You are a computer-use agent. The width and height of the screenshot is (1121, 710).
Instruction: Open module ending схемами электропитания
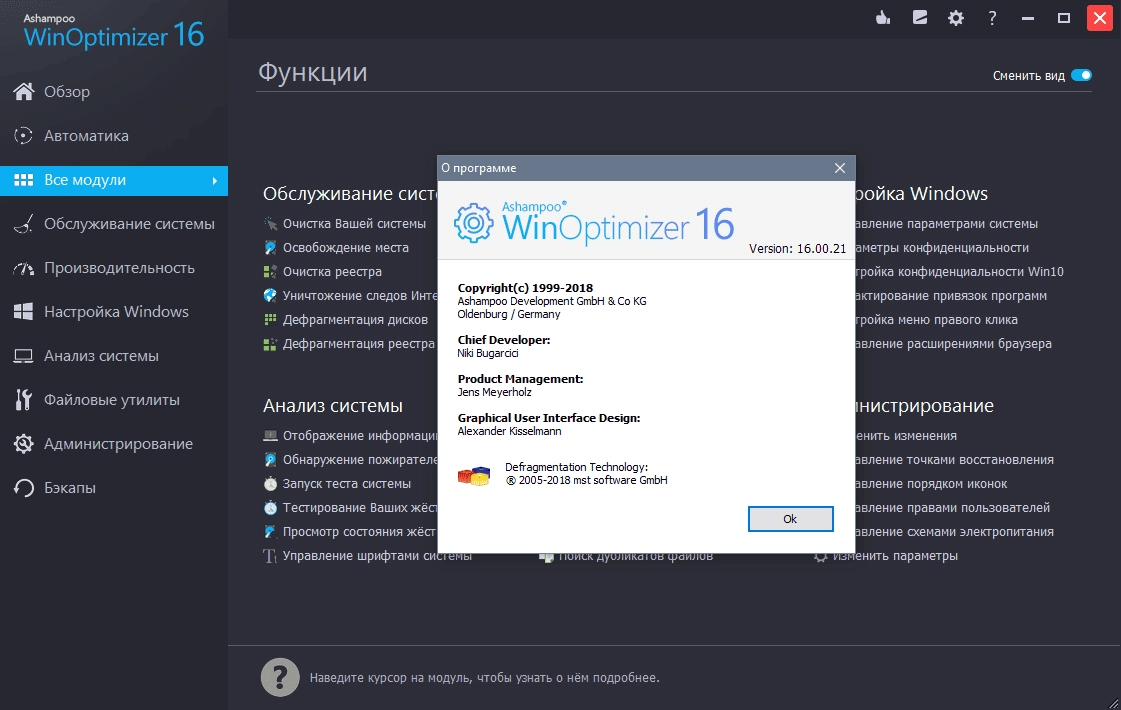[954, 532]
